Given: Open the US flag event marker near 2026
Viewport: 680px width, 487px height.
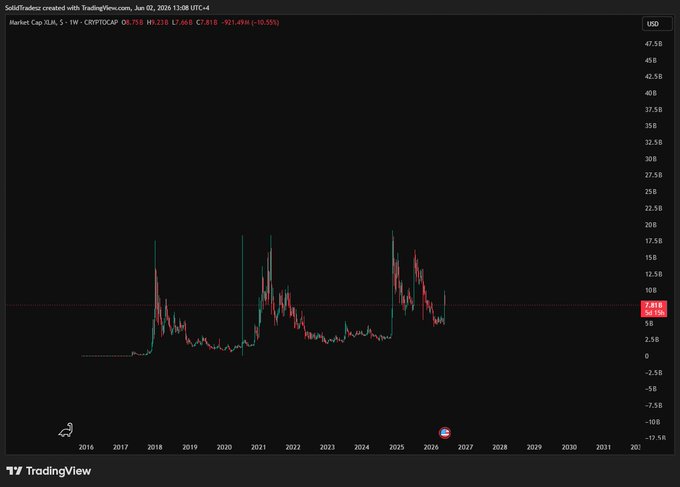Looking at the screenshot, I should [445, 432].
